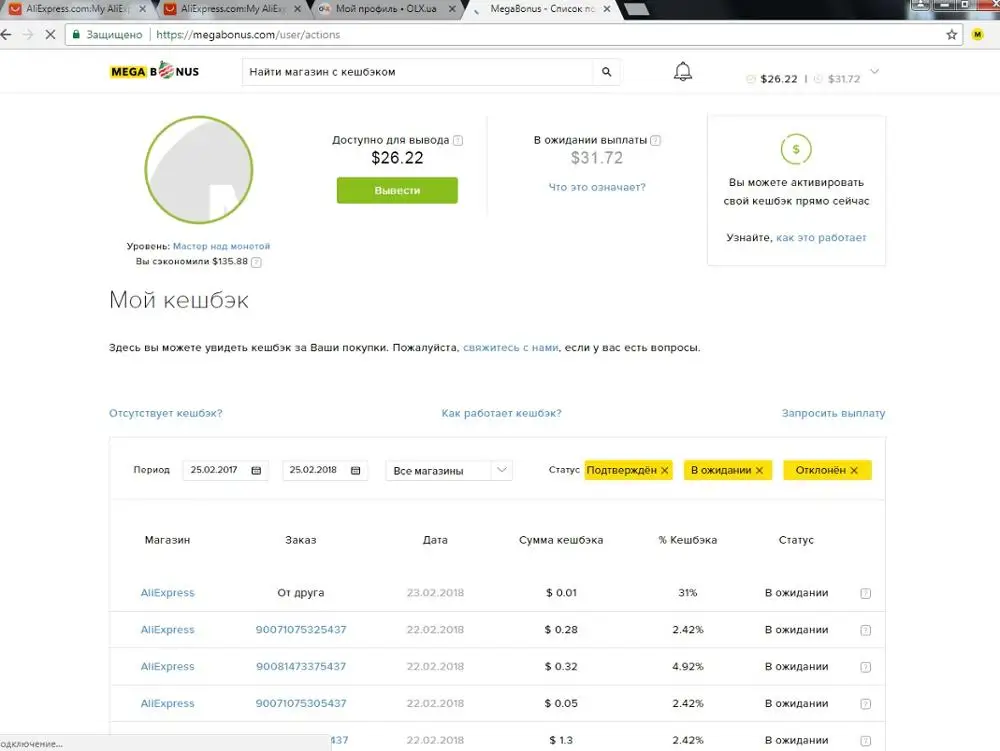Click info icon in order 90071075325437 row
1000x751 pixels.
tap(865, 631)
